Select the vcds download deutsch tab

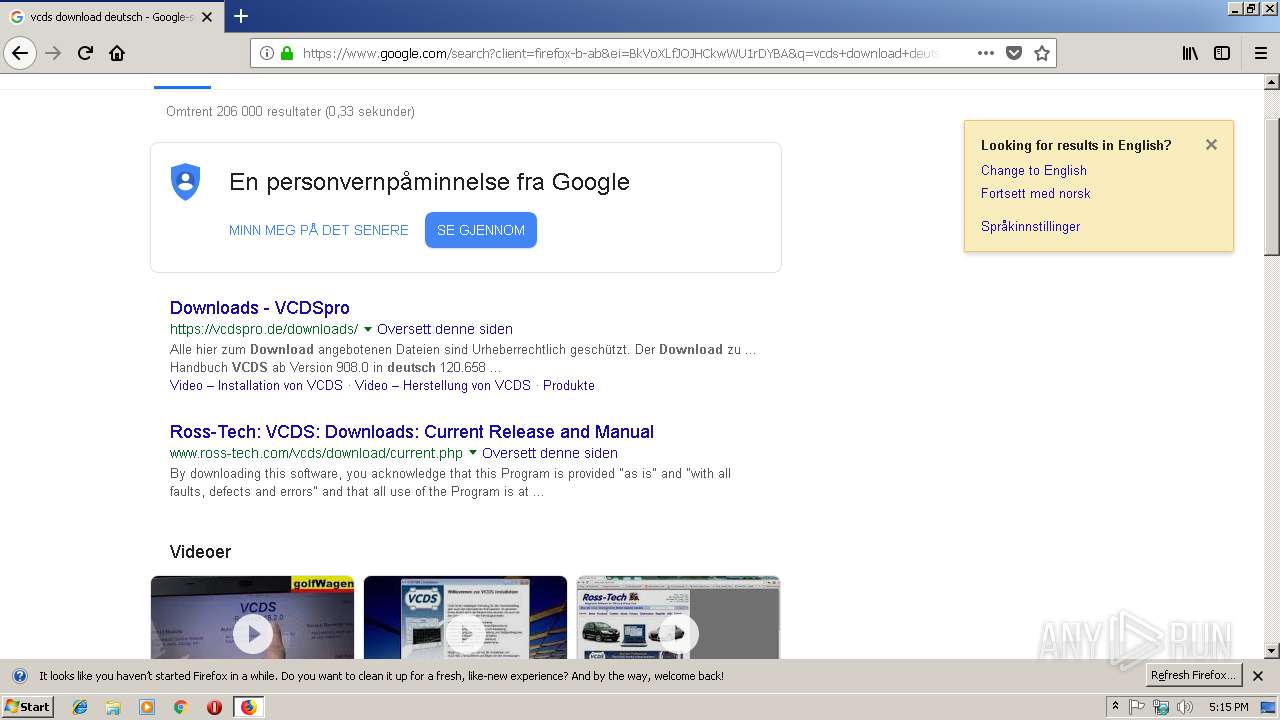(111, 17)
